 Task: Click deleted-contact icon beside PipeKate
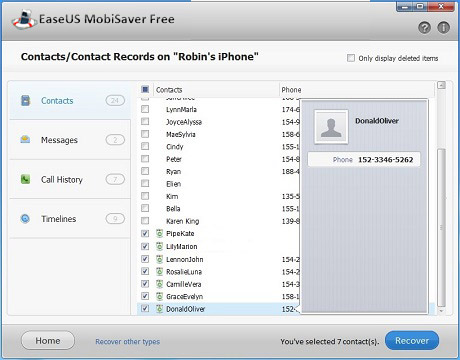[x=160, y=233]
